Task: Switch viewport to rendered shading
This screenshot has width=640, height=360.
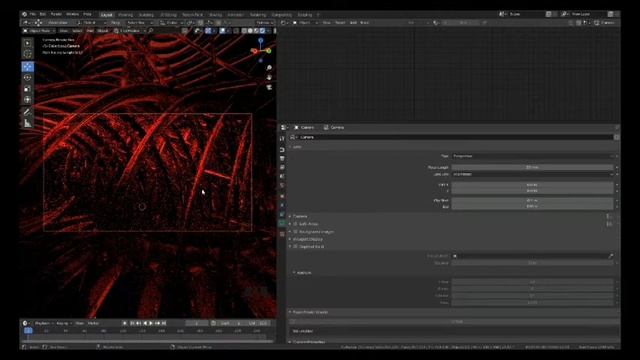Action: [x=262, y=31]
